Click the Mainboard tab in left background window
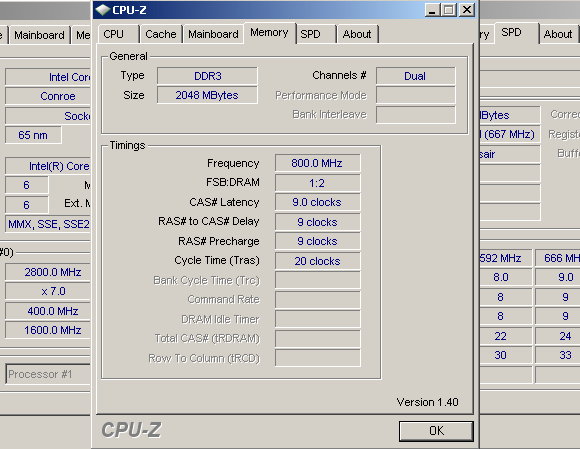 (40, 36)
